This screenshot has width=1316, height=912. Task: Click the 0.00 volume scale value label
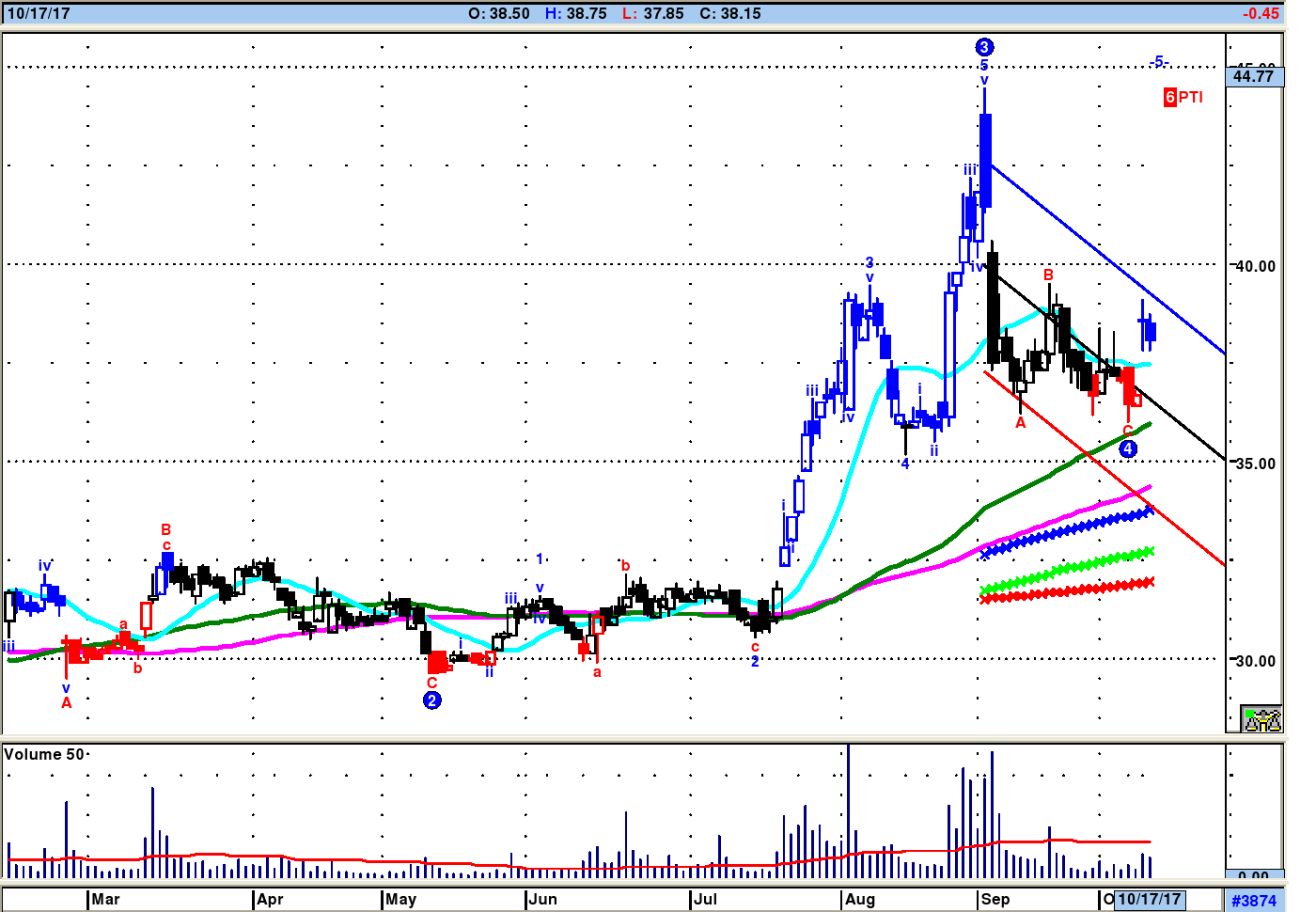(x=1254, y=875)
